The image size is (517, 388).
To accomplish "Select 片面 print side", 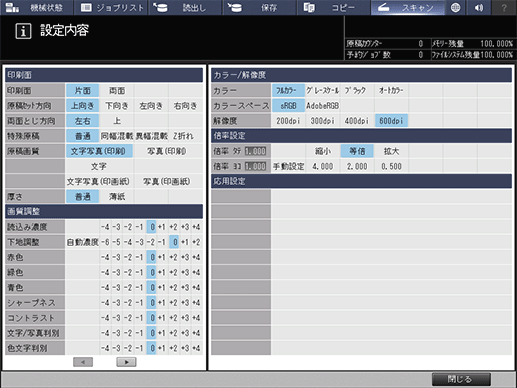I will (82, 91).
